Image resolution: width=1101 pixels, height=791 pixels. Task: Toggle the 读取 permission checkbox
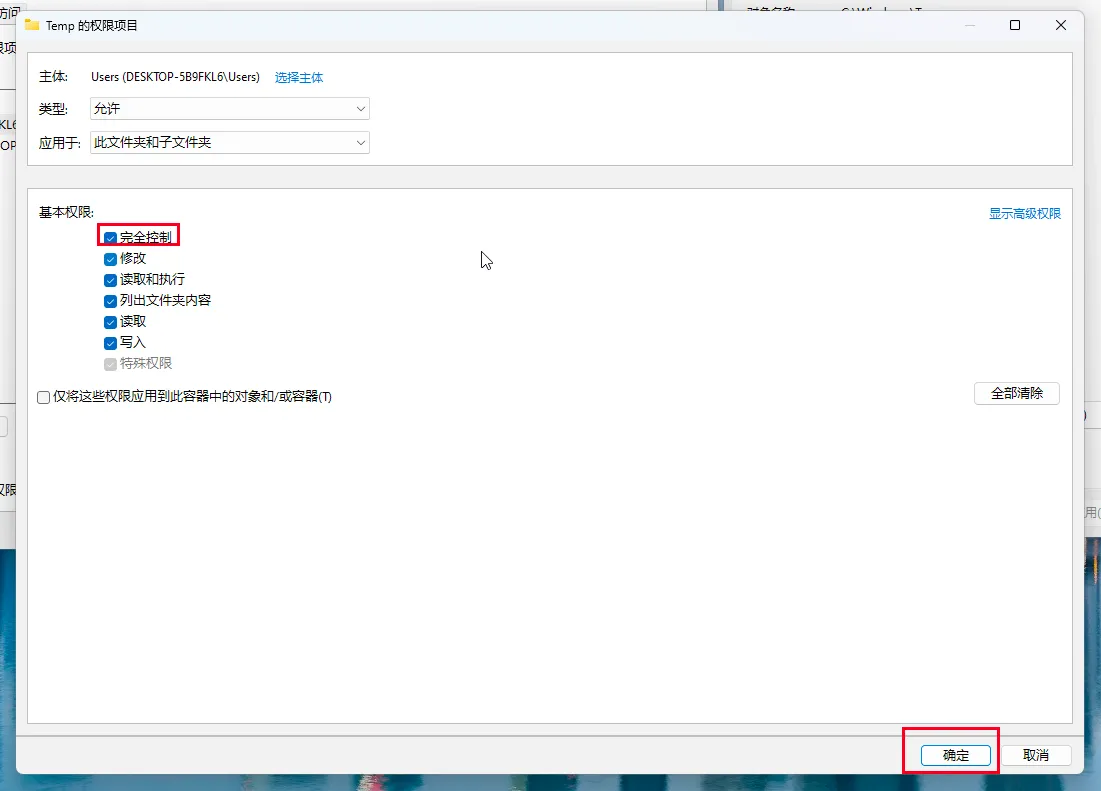point(111,322)
